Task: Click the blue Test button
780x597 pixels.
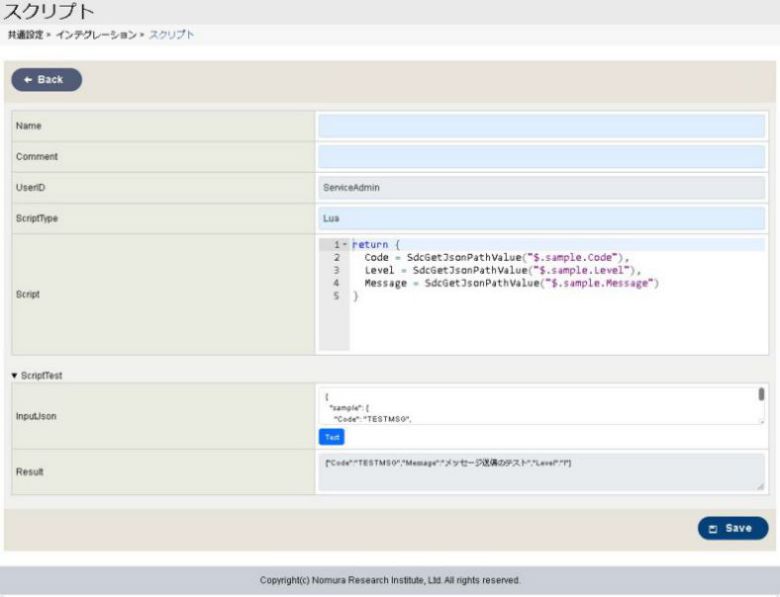Action: (x=331, y=437)
